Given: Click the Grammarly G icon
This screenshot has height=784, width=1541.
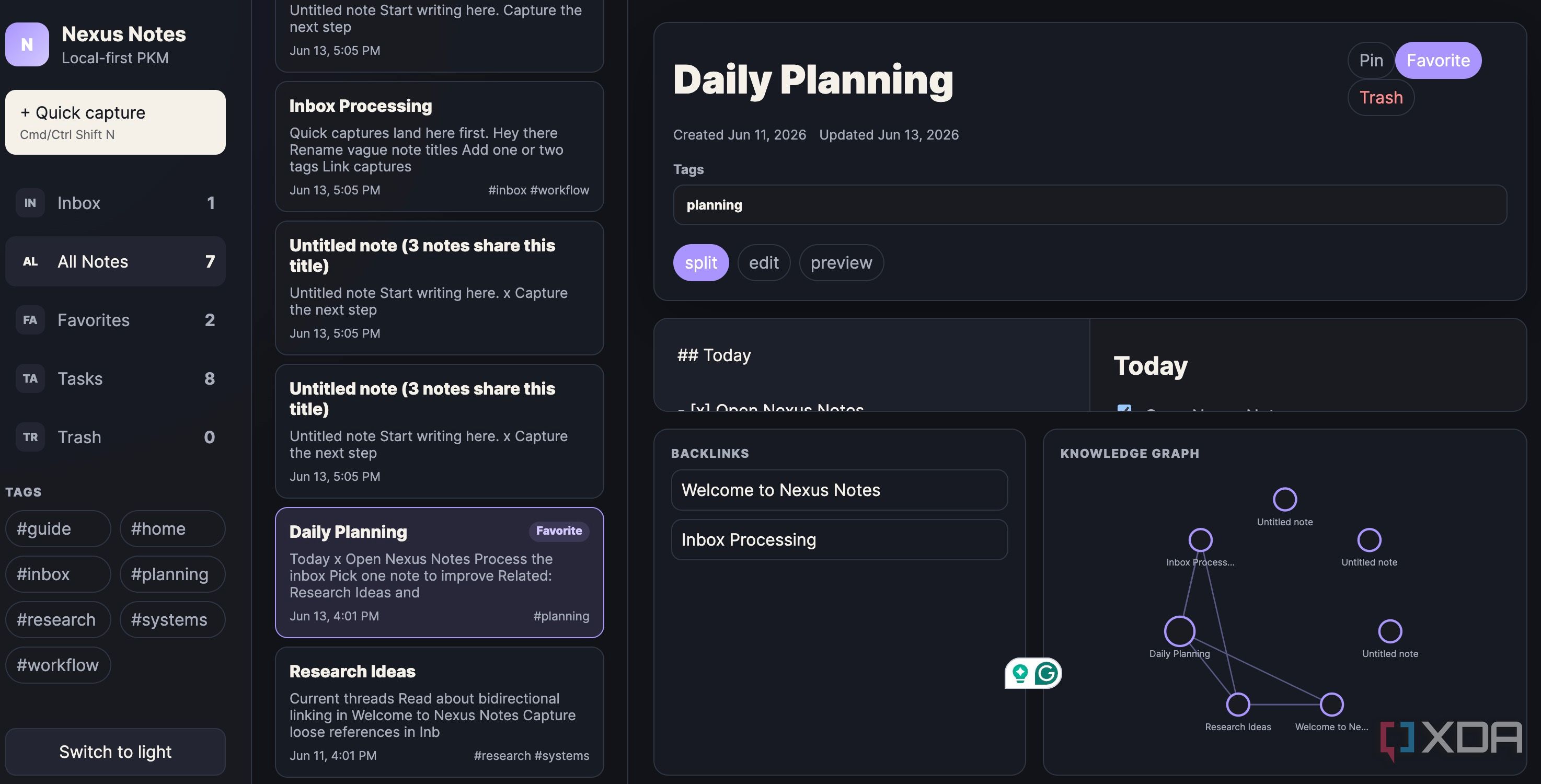Looking at the screenshot, I should pyautogui.click(x=1045, y=673).
